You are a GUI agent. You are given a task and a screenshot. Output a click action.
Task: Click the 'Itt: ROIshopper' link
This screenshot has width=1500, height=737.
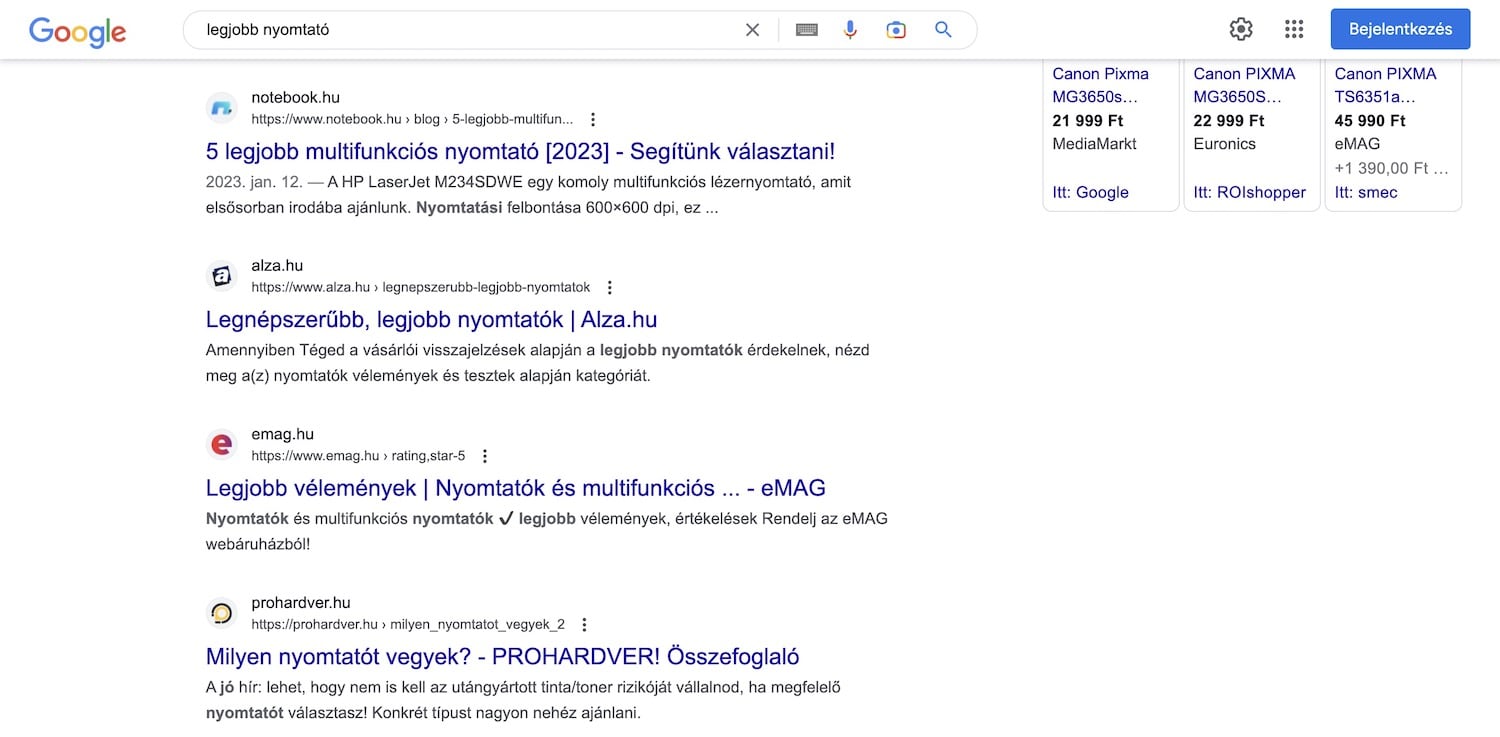1249,192
